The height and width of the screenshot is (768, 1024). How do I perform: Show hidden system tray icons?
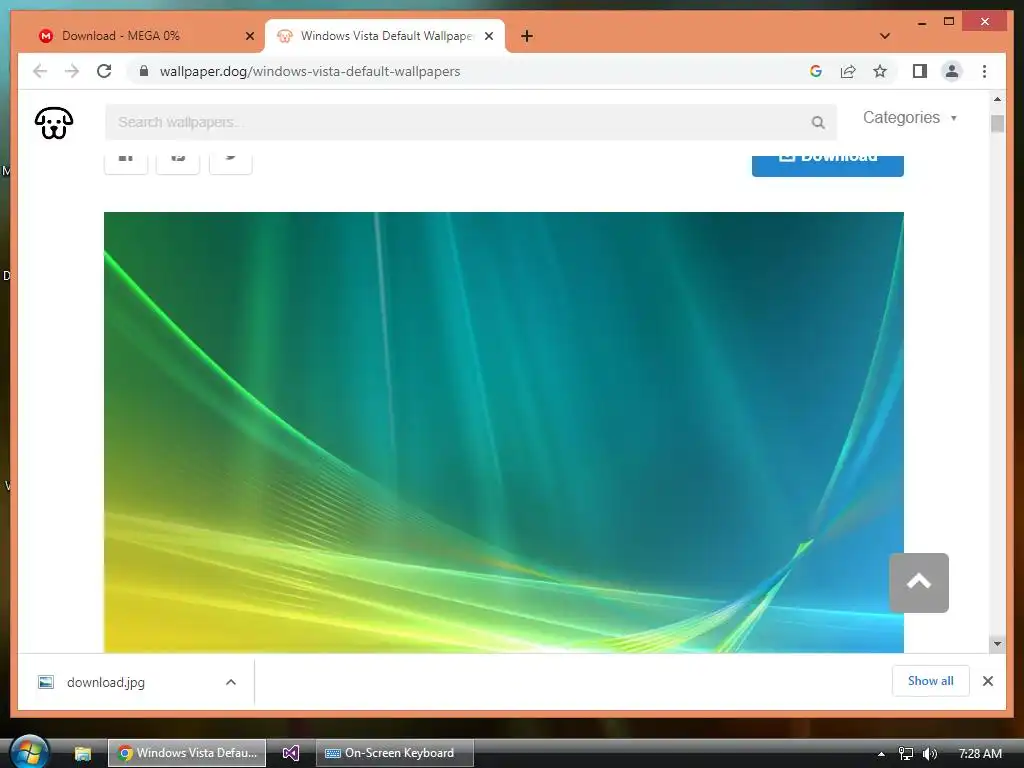(881, 754)
